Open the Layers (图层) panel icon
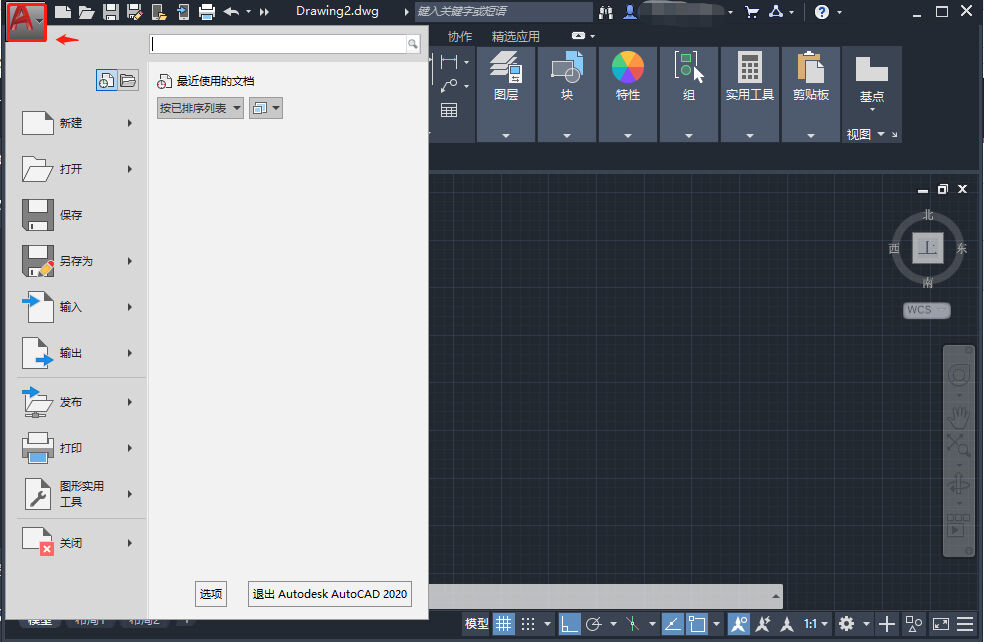Viewport: 984px width, 642px height. click(x=505, y=68)
